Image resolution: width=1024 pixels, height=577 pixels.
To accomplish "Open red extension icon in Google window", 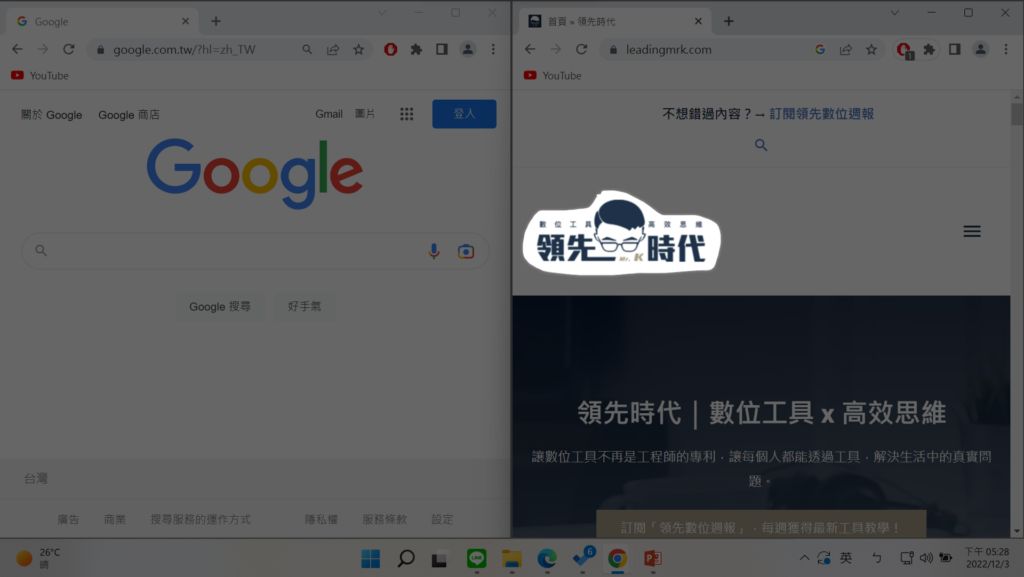I will point(391,49).
